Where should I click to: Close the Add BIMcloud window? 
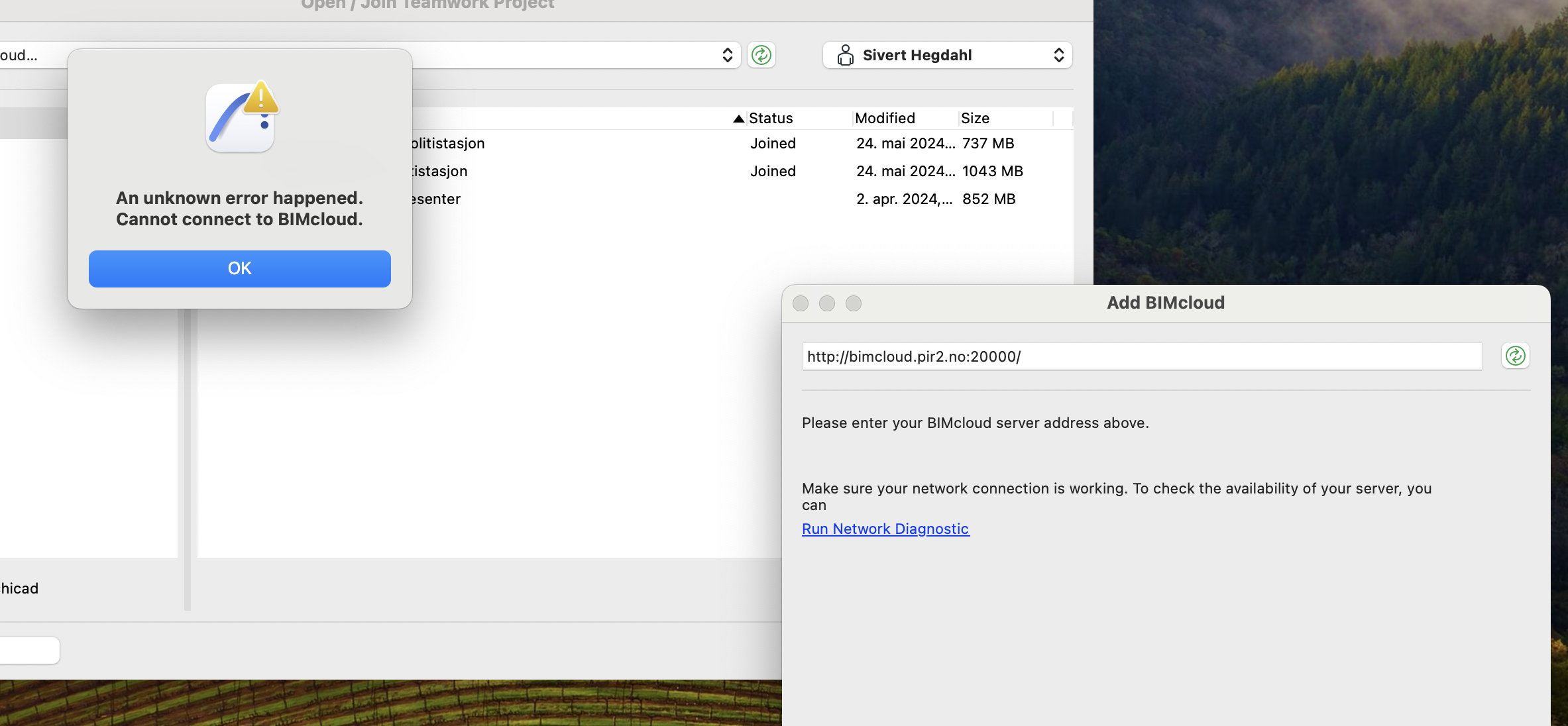(x=801, y=303)
